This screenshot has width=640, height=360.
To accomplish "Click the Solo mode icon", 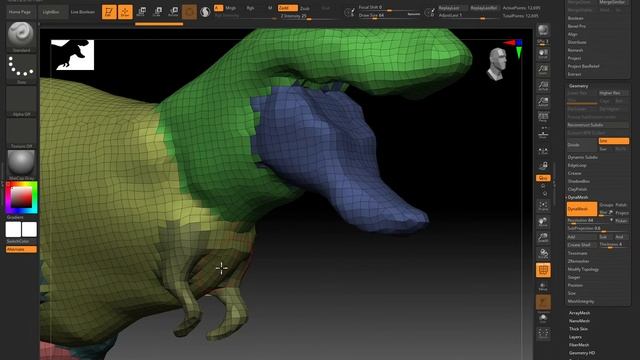I will [x=543, y=318].
